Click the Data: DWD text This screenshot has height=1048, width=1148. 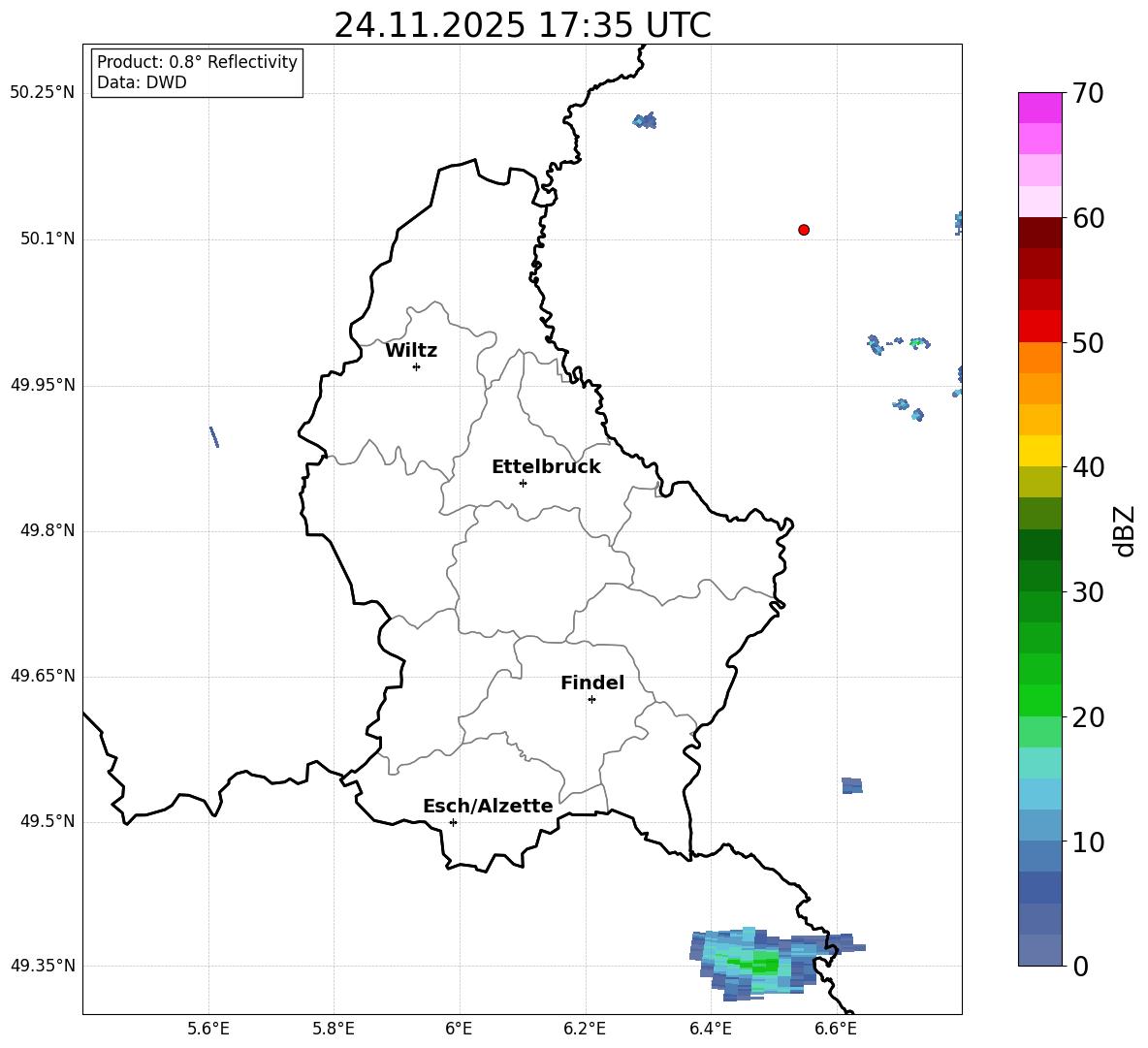pyautogui.click(x=142, y=82)
